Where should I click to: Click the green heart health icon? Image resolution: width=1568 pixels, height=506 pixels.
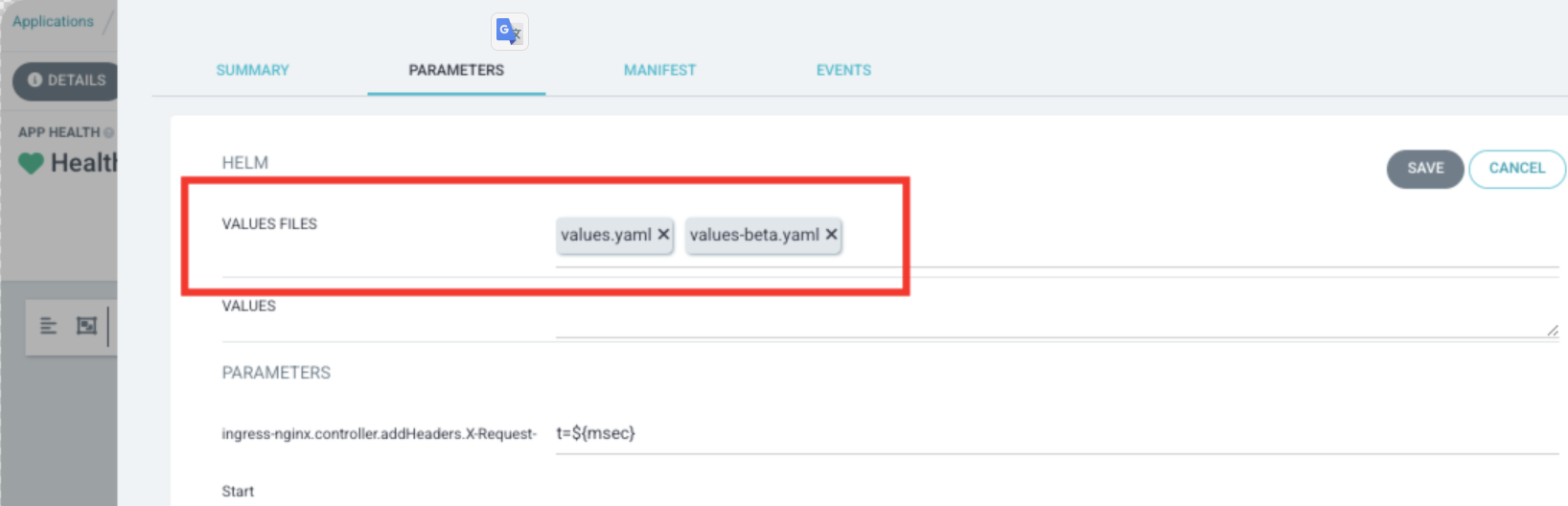[31, 164]
